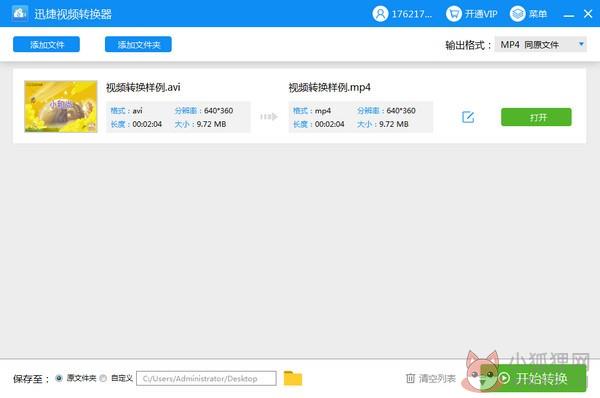The height and width of the screenshot is (398, 600).
Task: Open the user account avatar icon
Action: click(x=380, y=14)
